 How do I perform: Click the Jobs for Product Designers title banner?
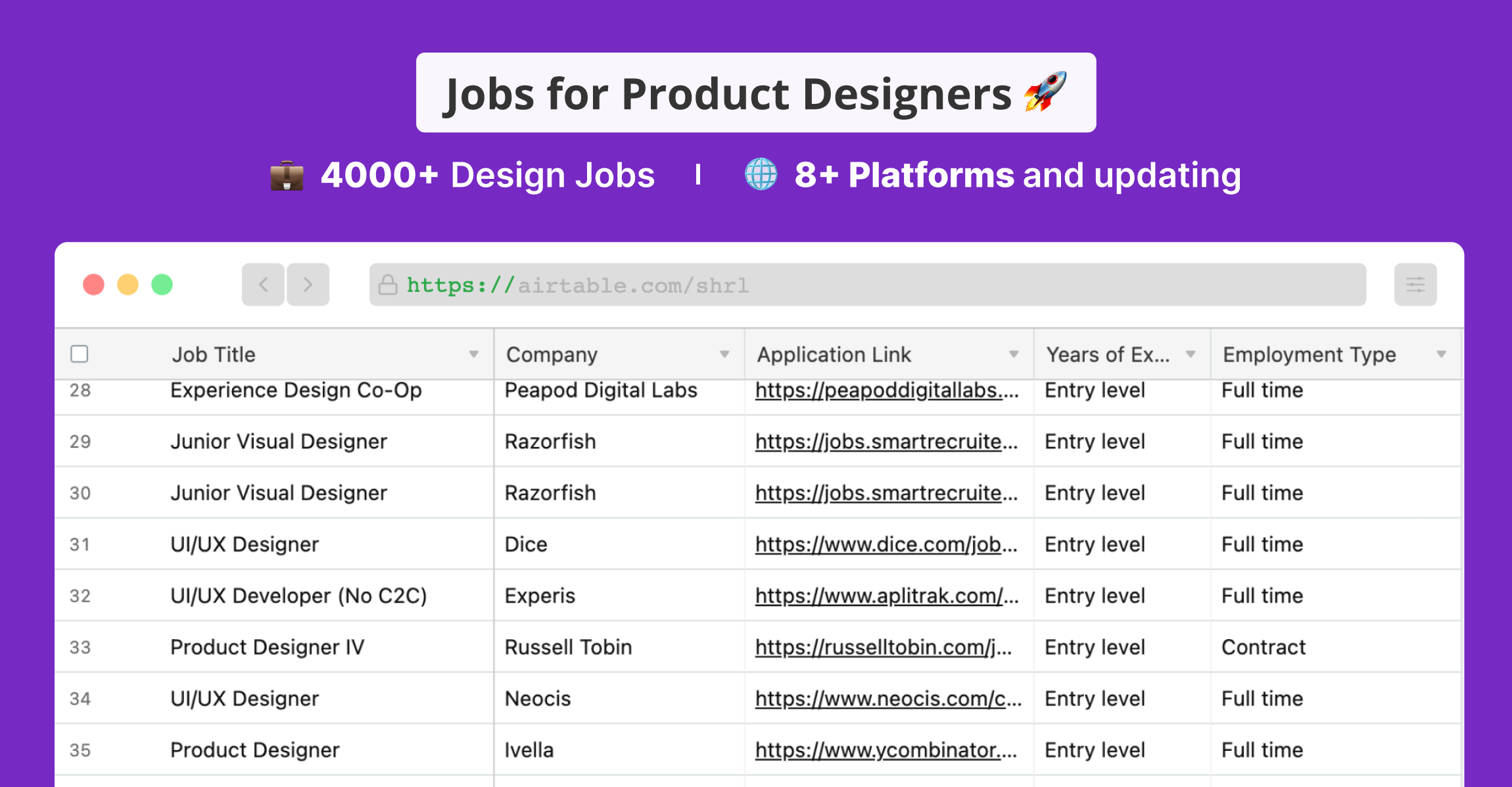756,93
